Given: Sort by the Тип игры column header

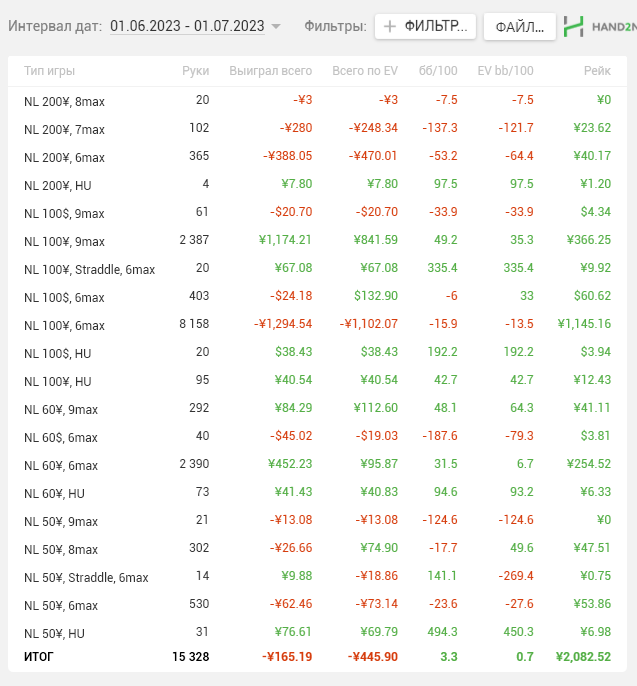Looking at the screenshot, I should [49, 71].
